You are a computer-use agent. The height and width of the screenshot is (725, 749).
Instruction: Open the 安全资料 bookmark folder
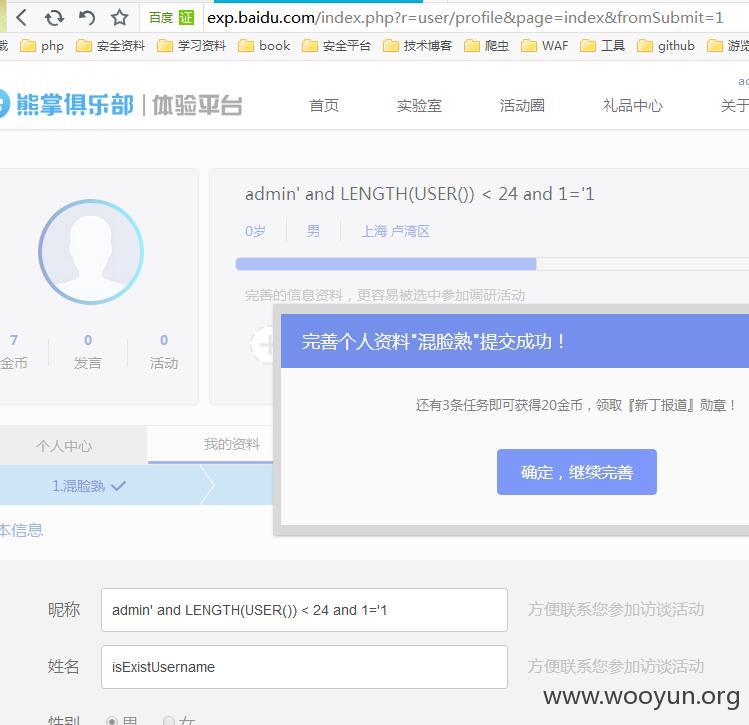click(x=110, y=46)
